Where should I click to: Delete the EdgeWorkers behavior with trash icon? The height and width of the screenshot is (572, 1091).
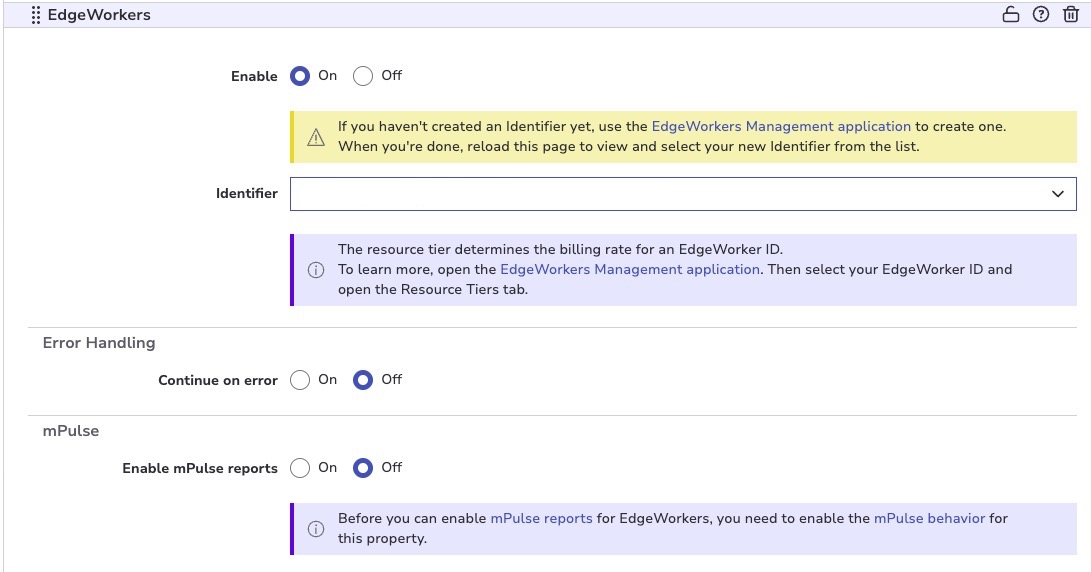point(1071,14)
